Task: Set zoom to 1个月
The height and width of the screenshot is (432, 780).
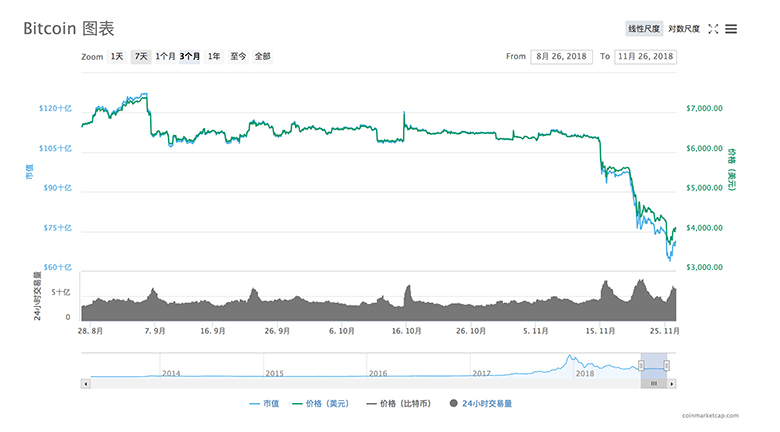Action: tap(165, 56)
